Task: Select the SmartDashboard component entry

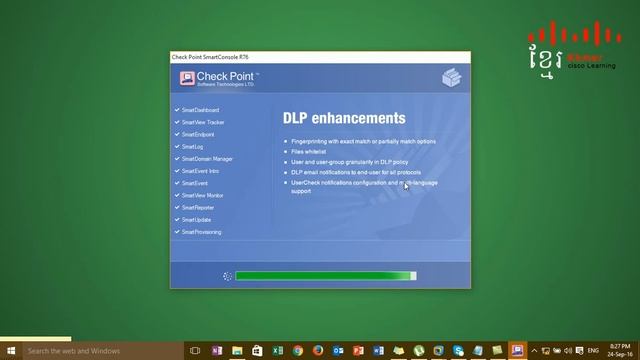Action: 200,110
